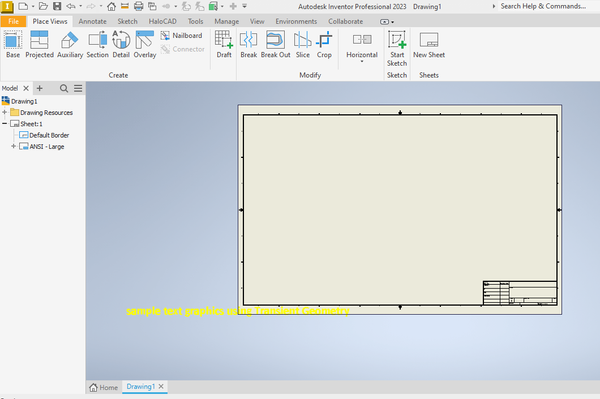Open the Model browser hamburger menu
This screenshot has width=600, height=399.
tap(78, 88)
